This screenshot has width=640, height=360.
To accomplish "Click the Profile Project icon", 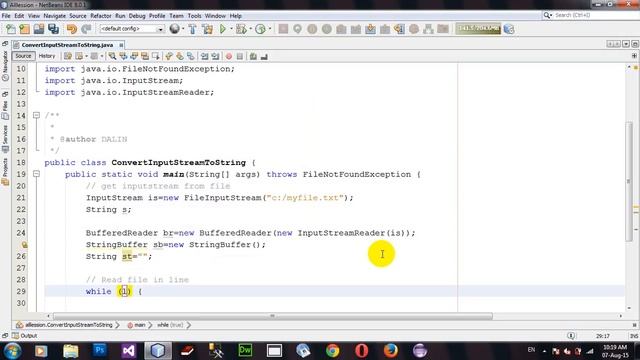I will 260,29.
